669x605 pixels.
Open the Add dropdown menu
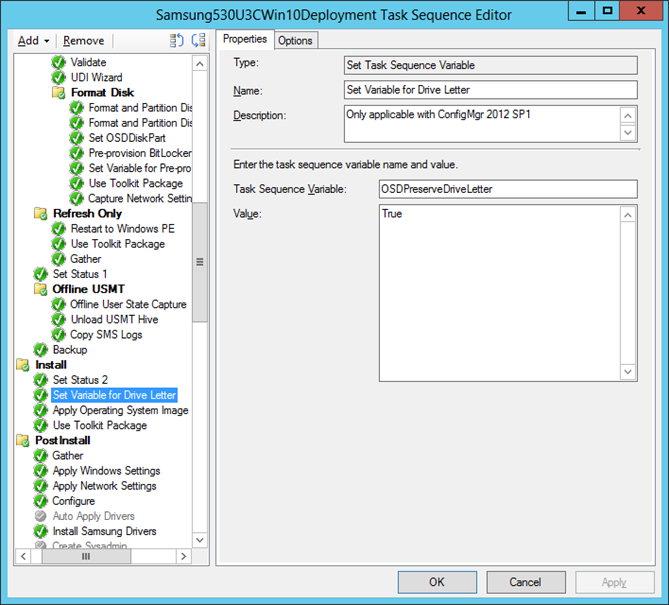(33, 41)
